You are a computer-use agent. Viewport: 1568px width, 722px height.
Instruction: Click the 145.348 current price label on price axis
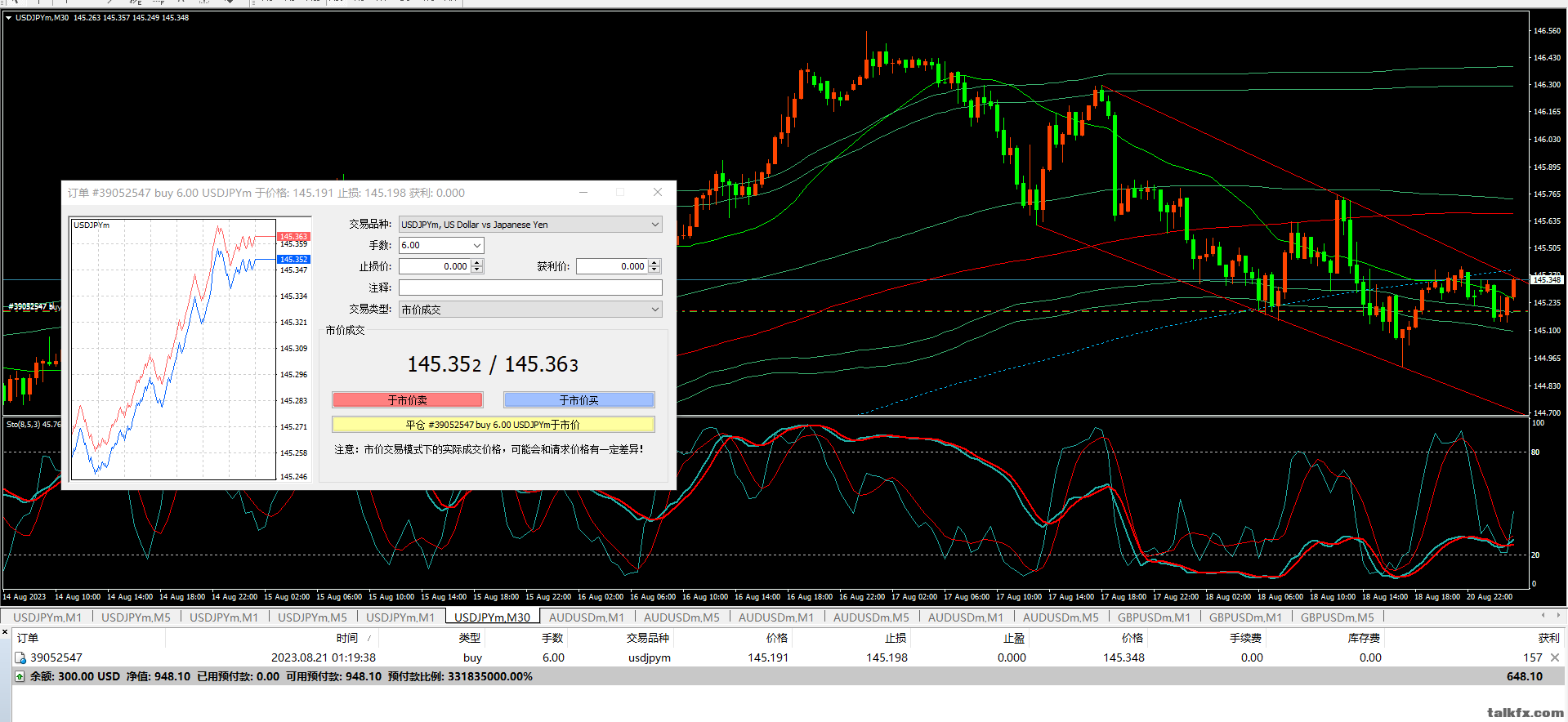coord(1546,279)
